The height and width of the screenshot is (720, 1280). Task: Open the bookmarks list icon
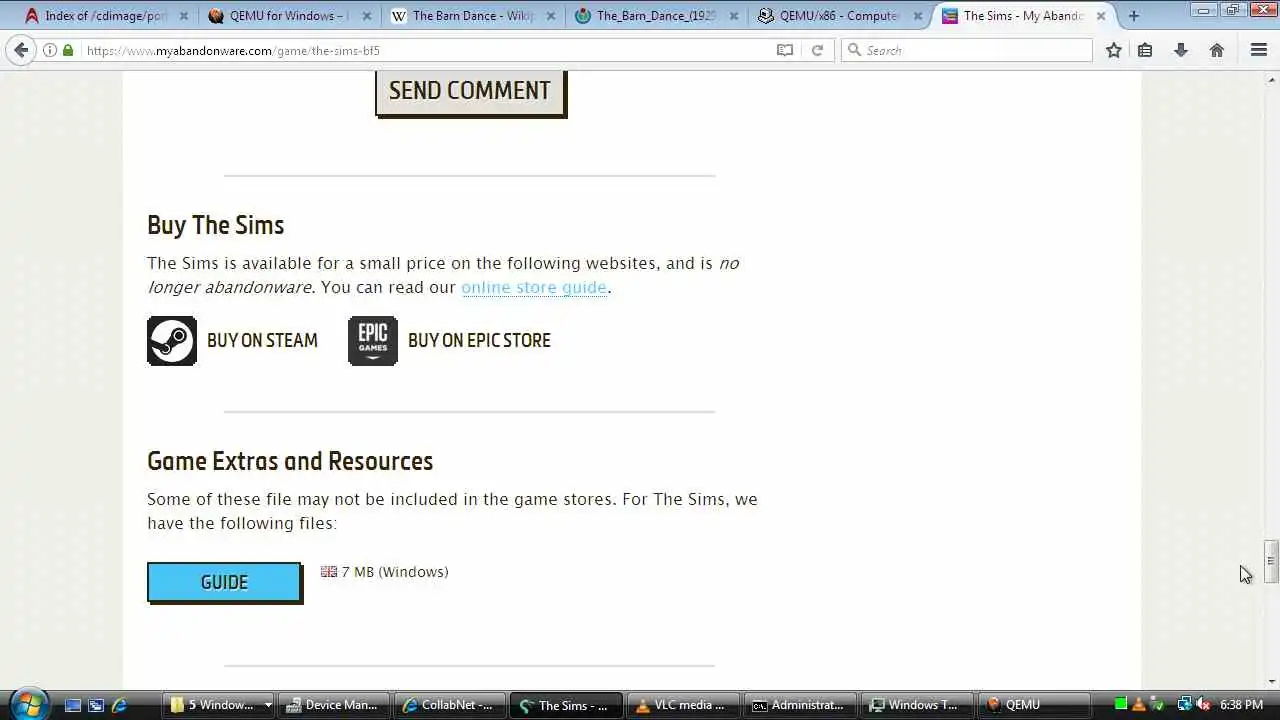tap(1145, 50)
